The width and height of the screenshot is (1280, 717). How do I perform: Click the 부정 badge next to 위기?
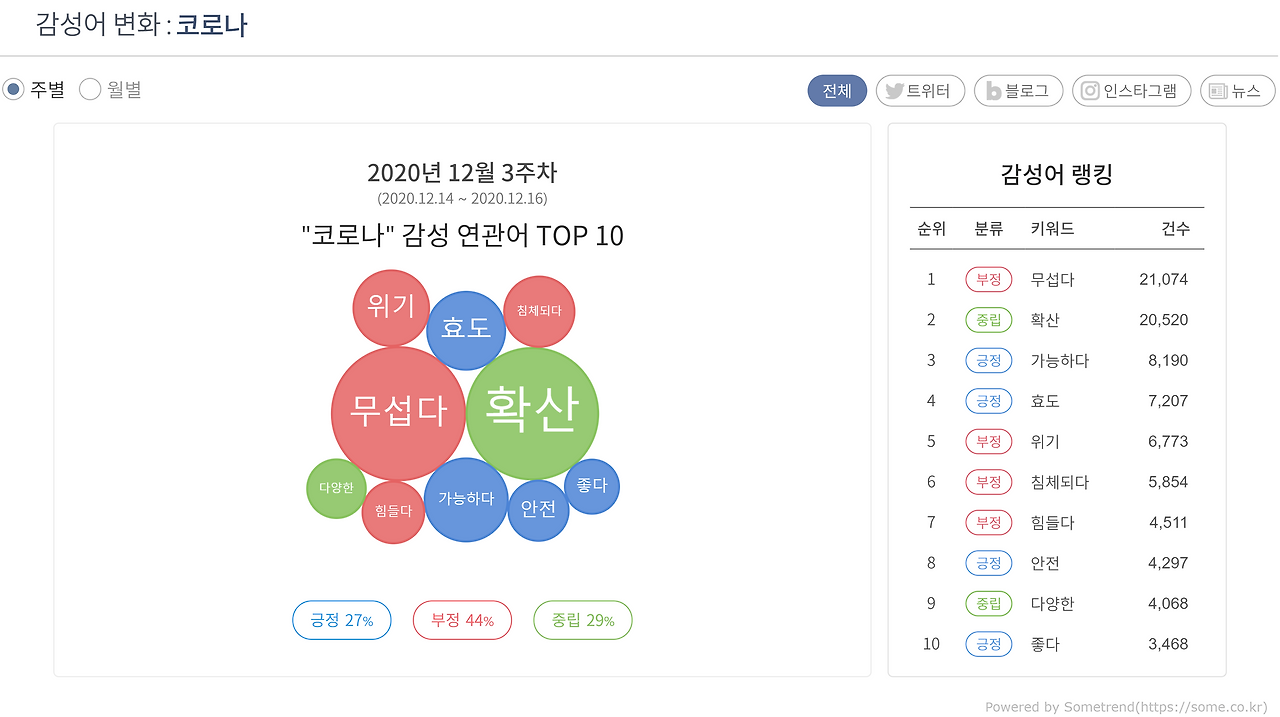point(988,441)
